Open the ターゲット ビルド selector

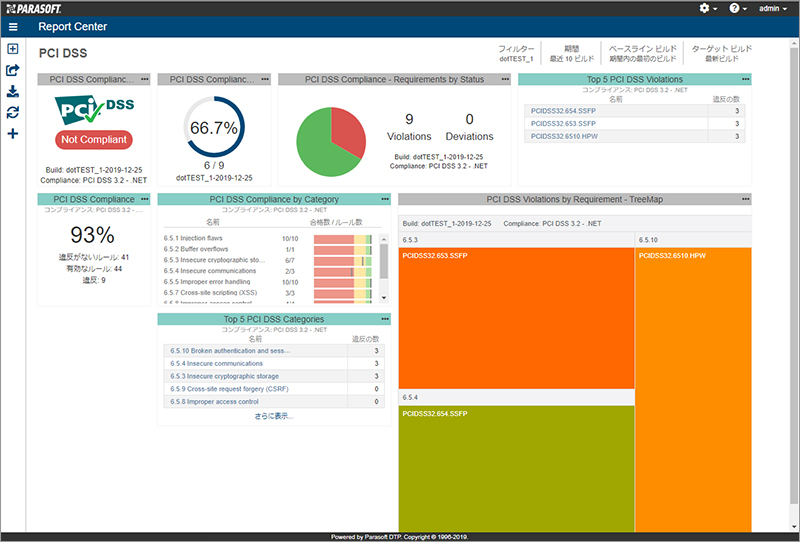pos(721,53)
